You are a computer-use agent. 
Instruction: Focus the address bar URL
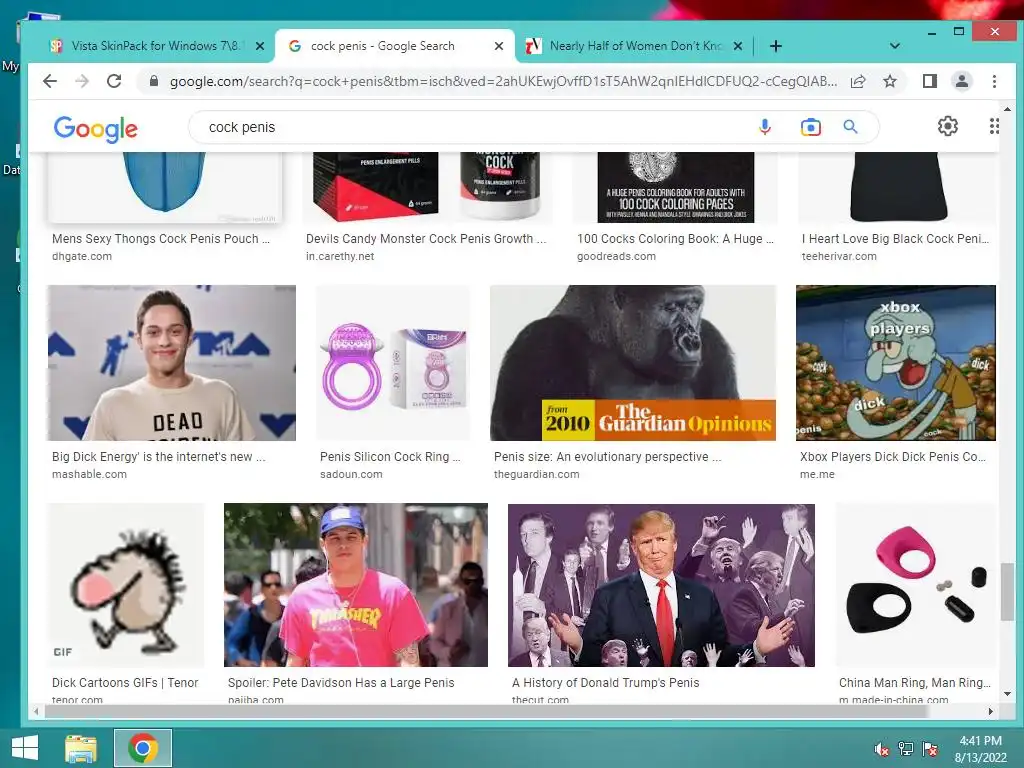(503, 81)
